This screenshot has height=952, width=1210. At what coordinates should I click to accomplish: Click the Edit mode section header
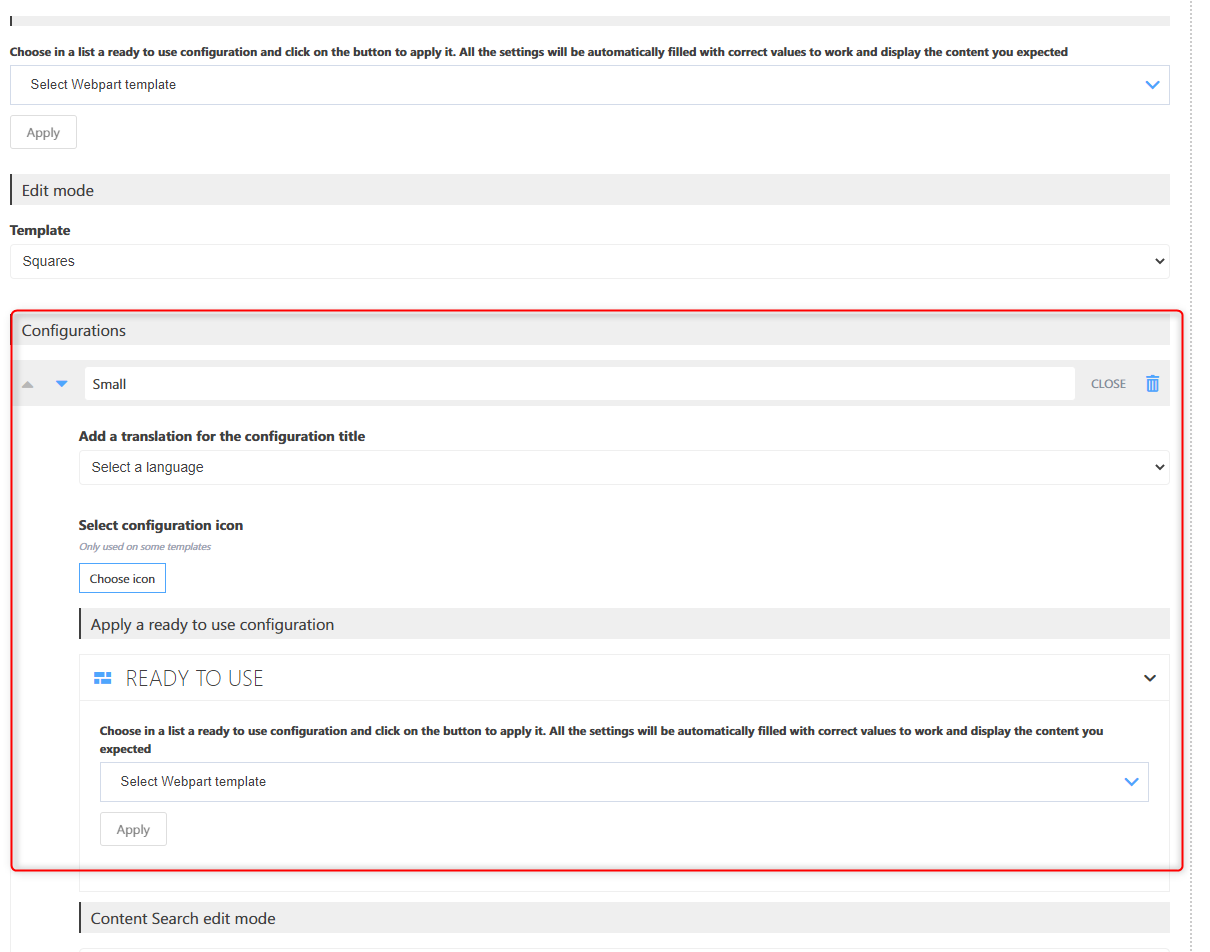click(590, 190)
